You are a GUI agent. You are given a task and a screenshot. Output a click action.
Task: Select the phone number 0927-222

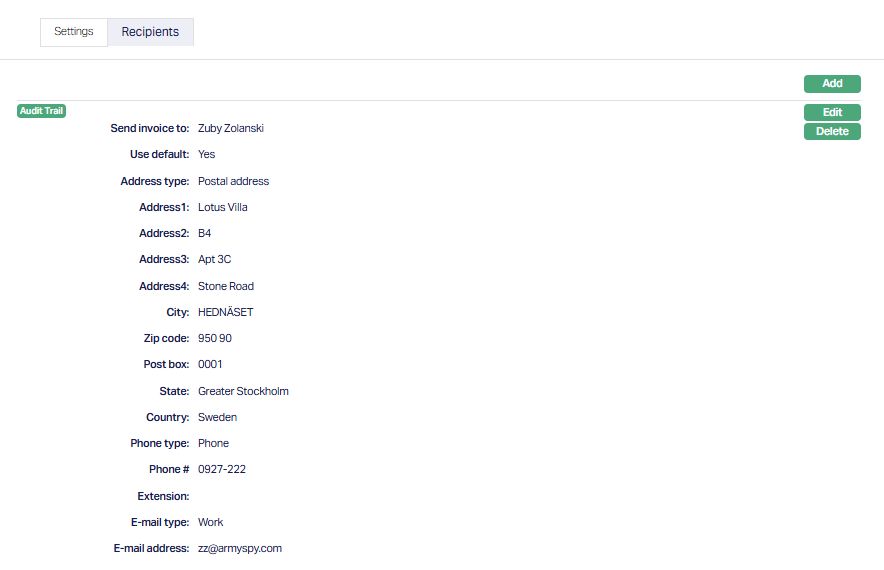tap(222, 469)
